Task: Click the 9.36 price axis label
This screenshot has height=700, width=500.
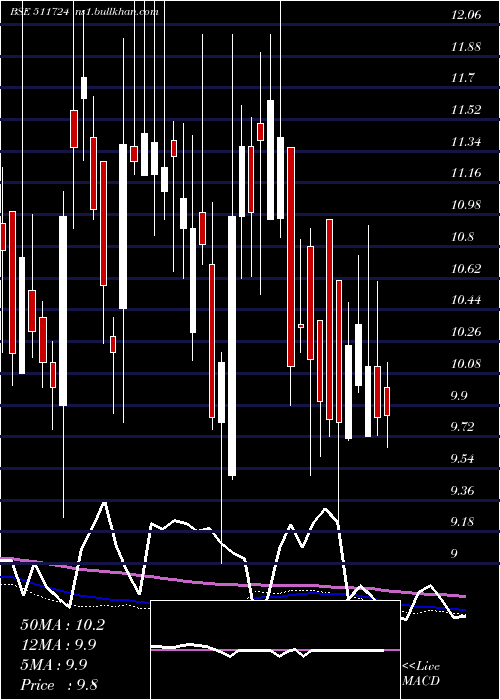Action: (462, 490)
